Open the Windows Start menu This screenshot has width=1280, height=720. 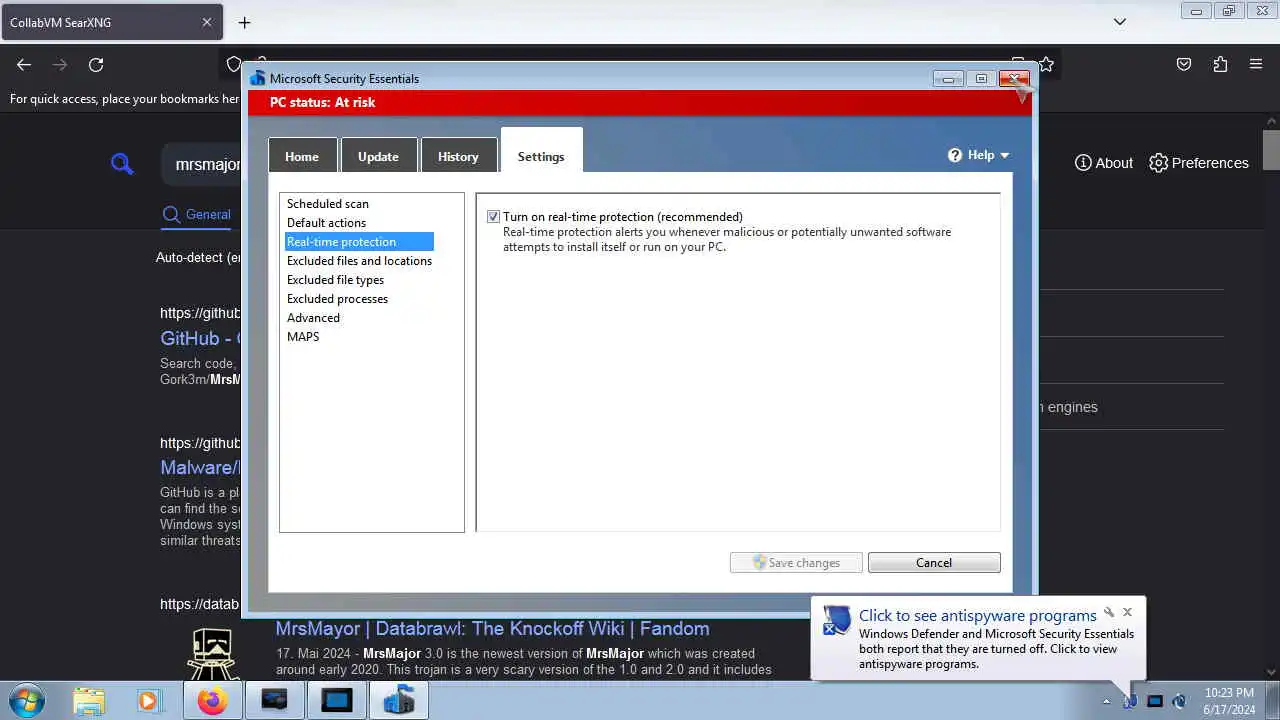pos(25,700)
